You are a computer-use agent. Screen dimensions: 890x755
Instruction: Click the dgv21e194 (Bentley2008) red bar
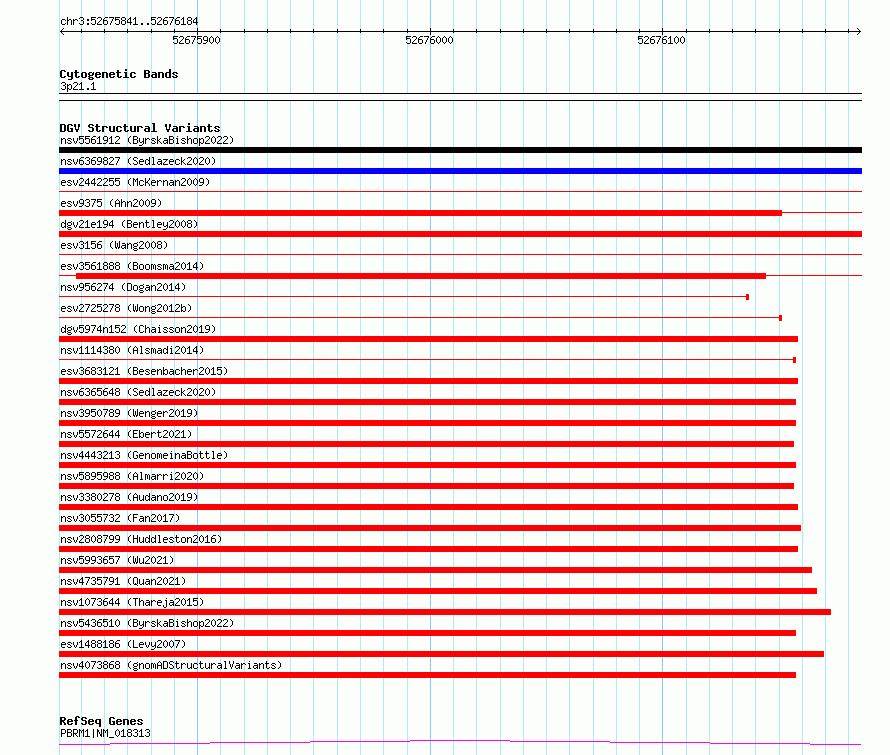(460, 234)
